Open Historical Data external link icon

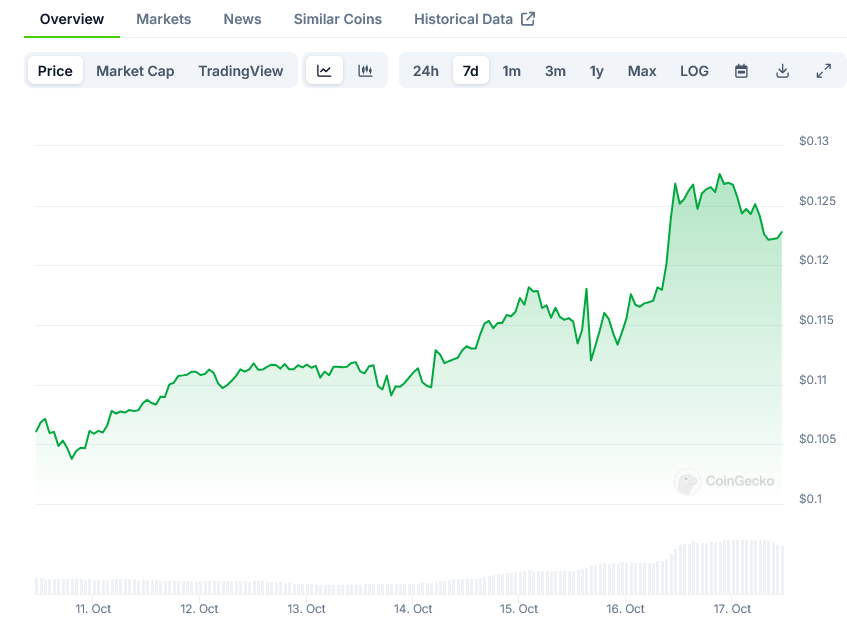tap(528, 19)
